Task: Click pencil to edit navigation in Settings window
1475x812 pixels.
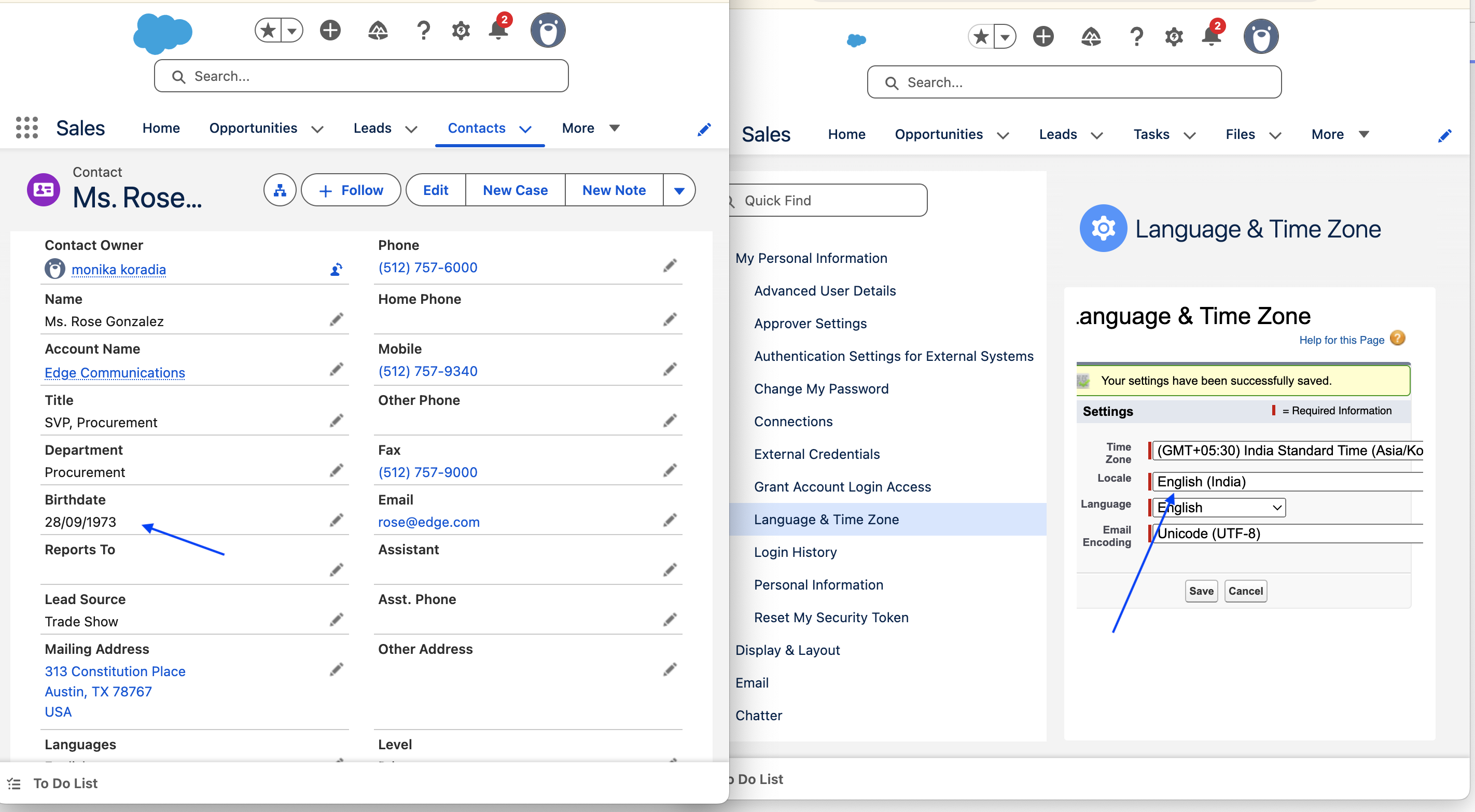Action: tap(1444, 136)
